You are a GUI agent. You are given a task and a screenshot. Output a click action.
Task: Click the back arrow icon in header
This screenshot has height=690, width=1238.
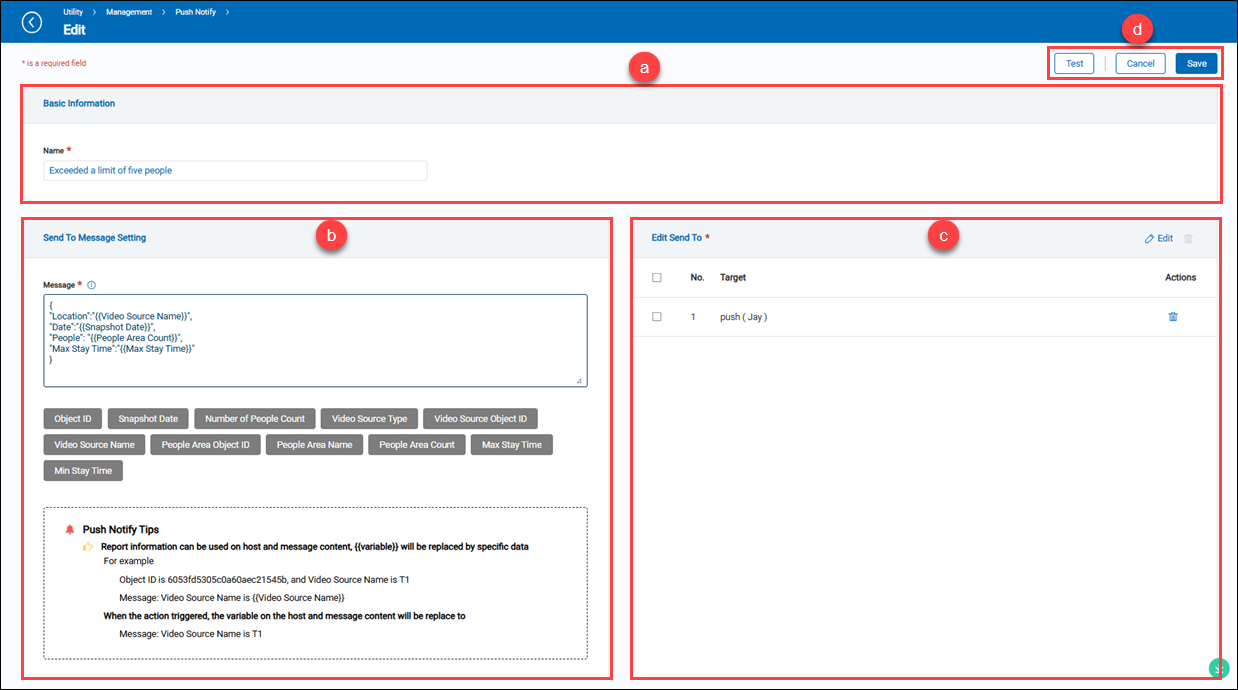click(32, 22)
